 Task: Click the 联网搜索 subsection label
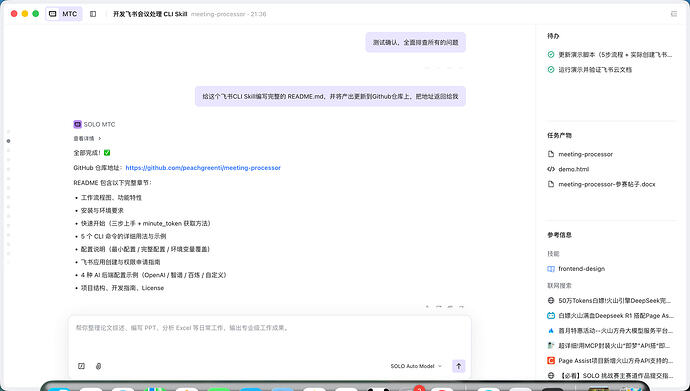(559, 286)
